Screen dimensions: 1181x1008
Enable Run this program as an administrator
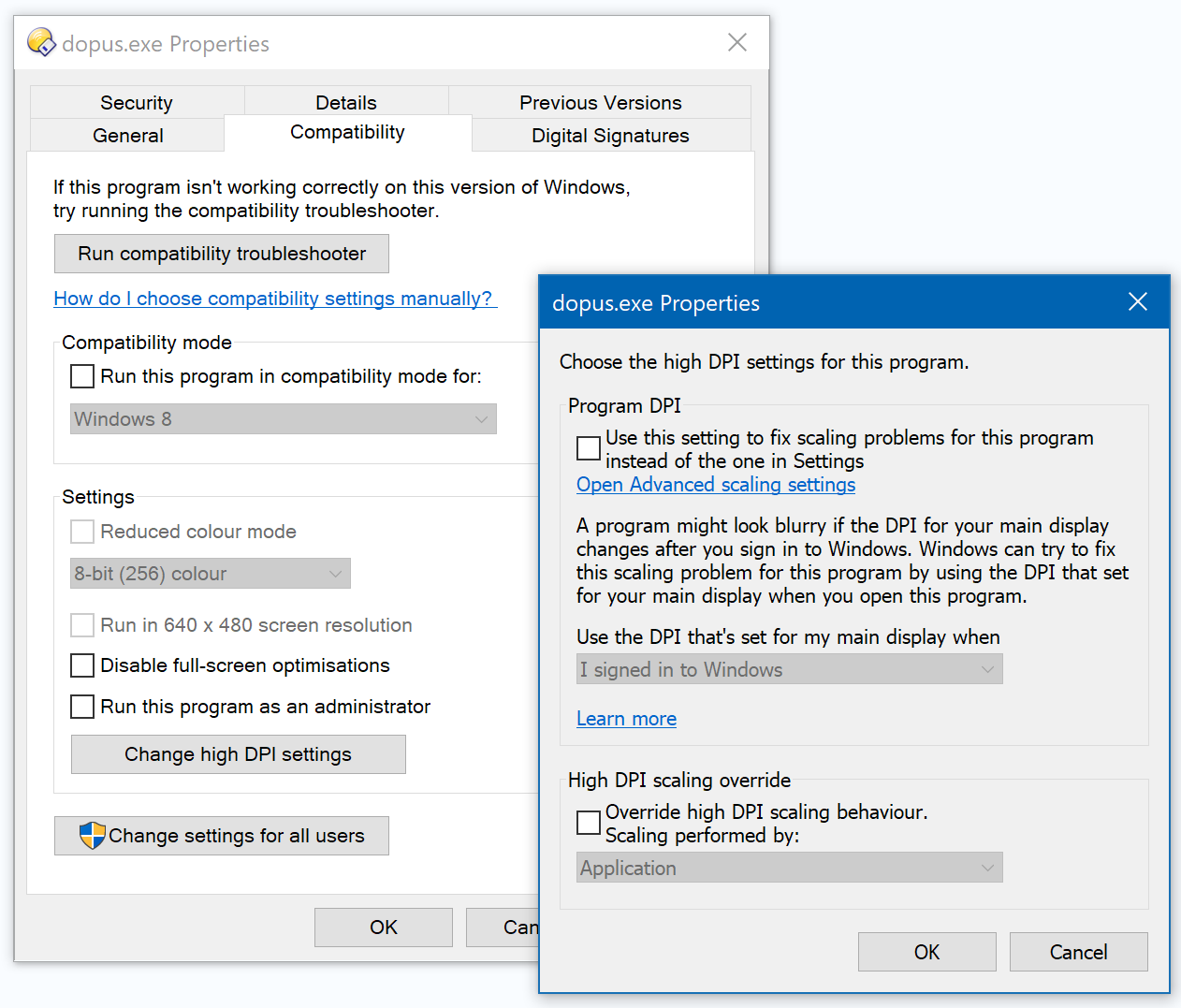point(82,707)
